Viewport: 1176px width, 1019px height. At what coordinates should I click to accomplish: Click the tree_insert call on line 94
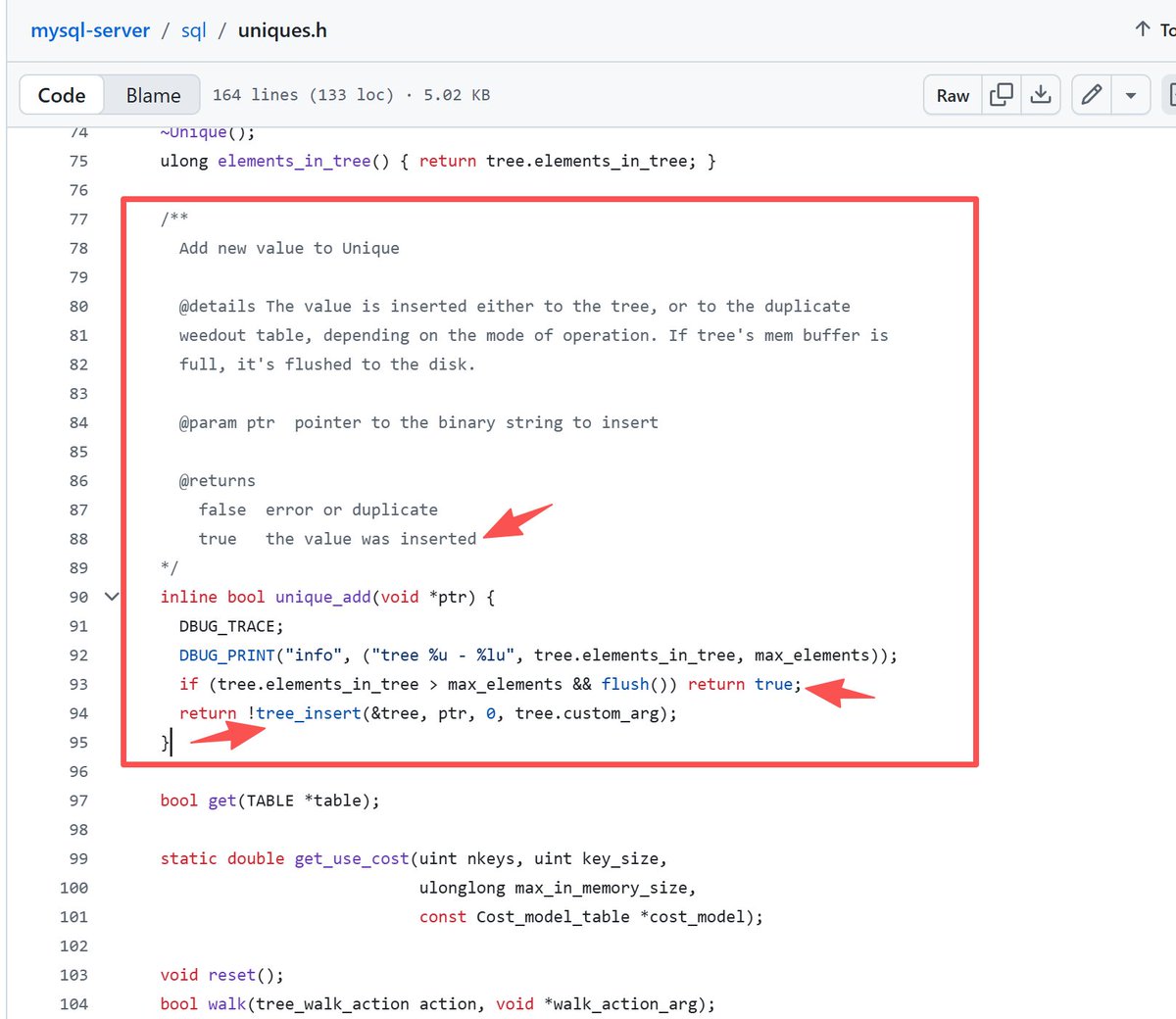coord(309,713)
